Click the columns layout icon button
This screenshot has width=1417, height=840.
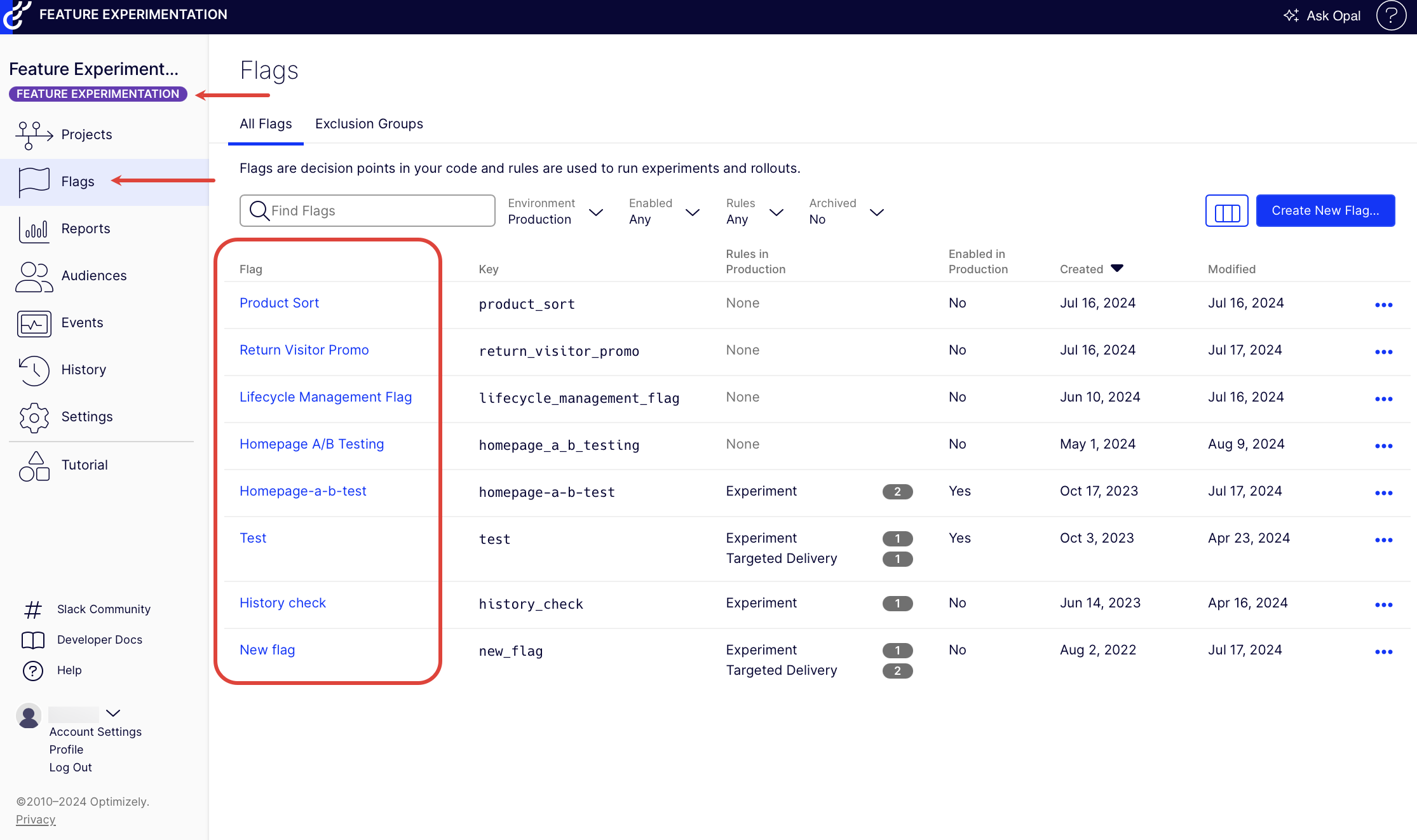coord(1226,211)
